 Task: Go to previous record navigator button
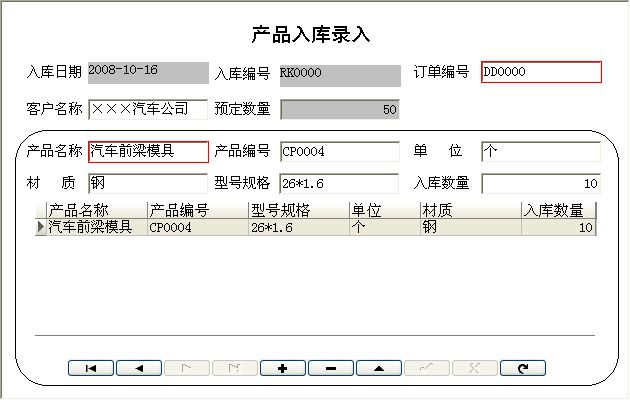(139, 368)
